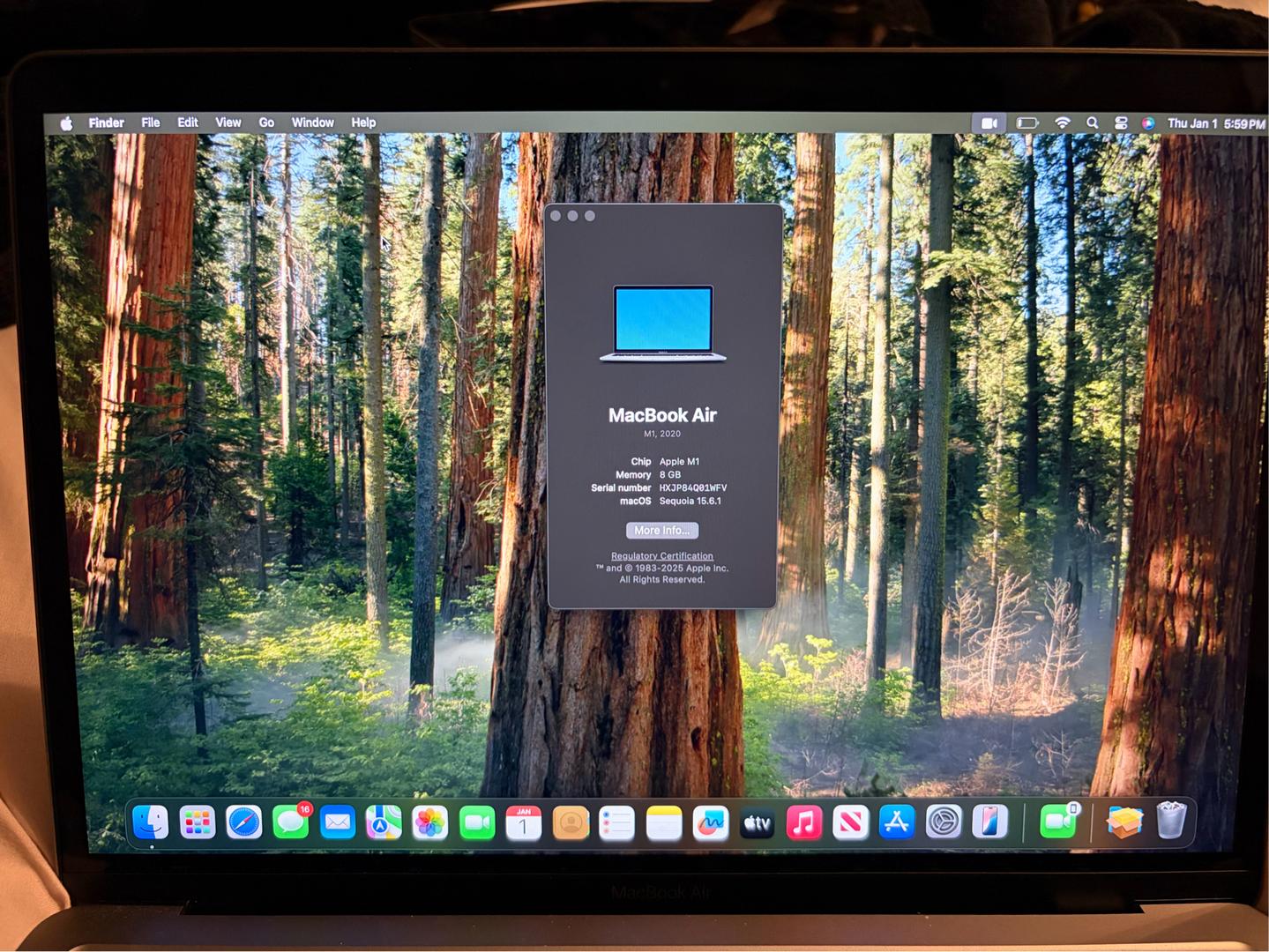Show the Wi-Fi status menu
1269x952 pixels.
tap(1063, 123)
